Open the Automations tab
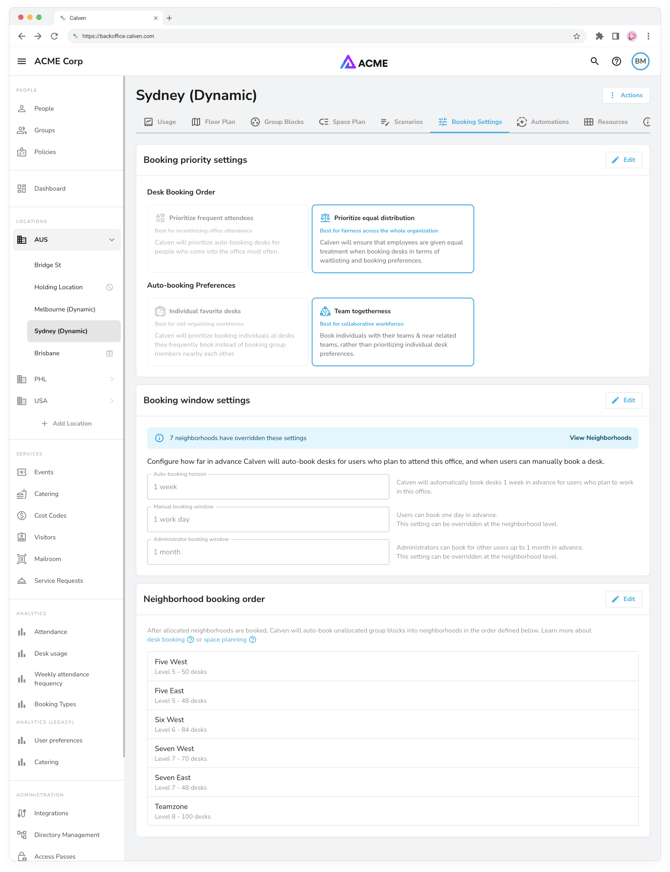Viewport: 670px width, 872px height. click(542, 122)
